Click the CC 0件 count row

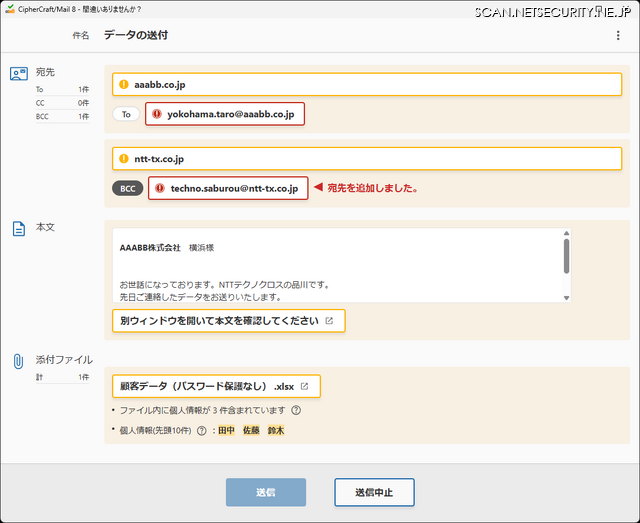pyautogui.click(x=62, y=103)
